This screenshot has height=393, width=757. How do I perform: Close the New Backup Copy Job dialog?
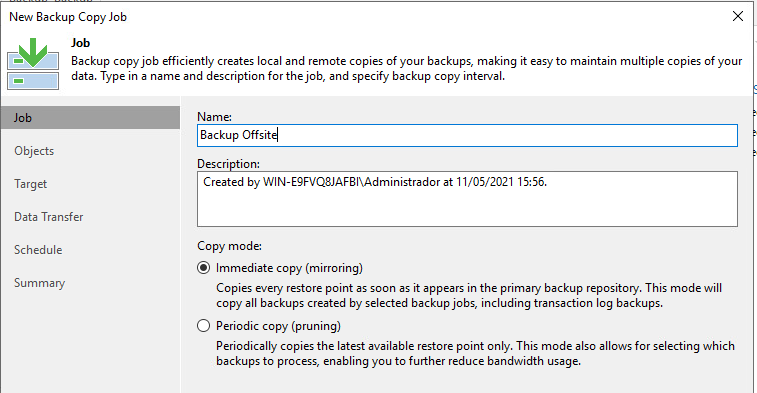pos(738,16)
